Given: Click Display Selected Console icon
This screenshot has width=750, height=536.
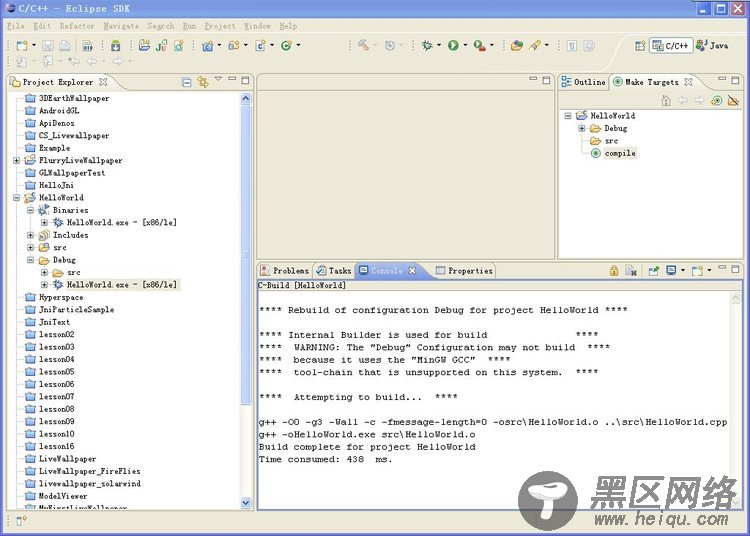Looking at the screenshot, I should 671,271.
